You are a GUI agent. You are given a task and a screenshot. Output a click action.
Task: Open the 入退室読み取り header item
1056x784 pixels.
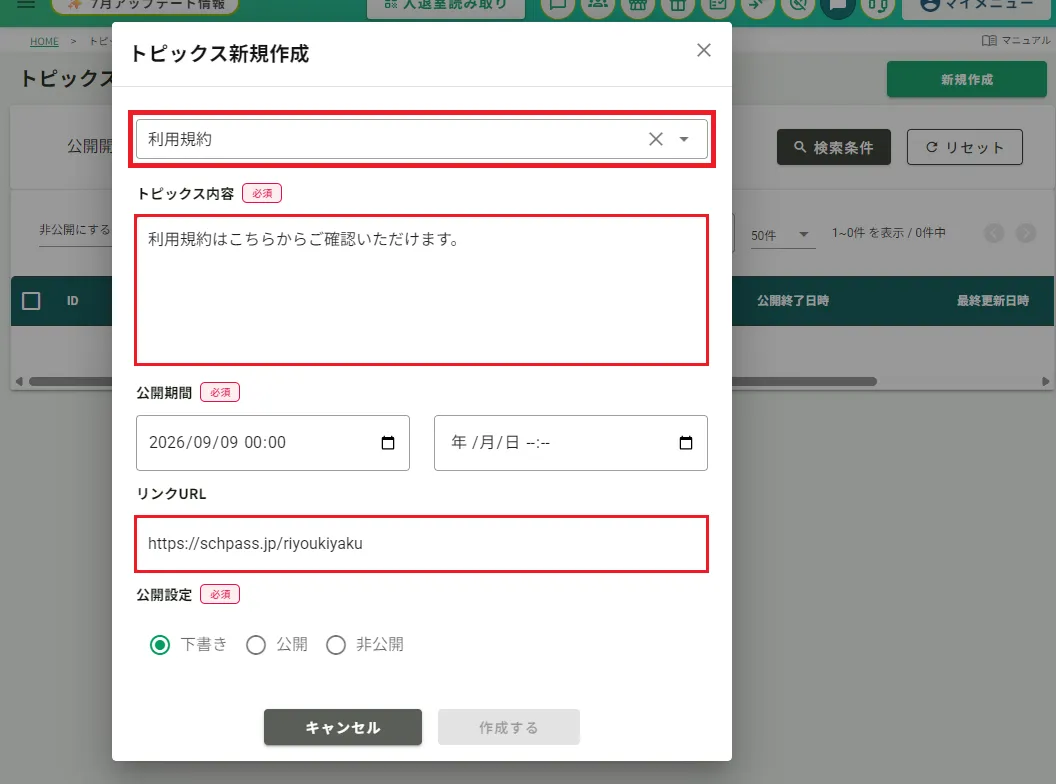point(446,5)
